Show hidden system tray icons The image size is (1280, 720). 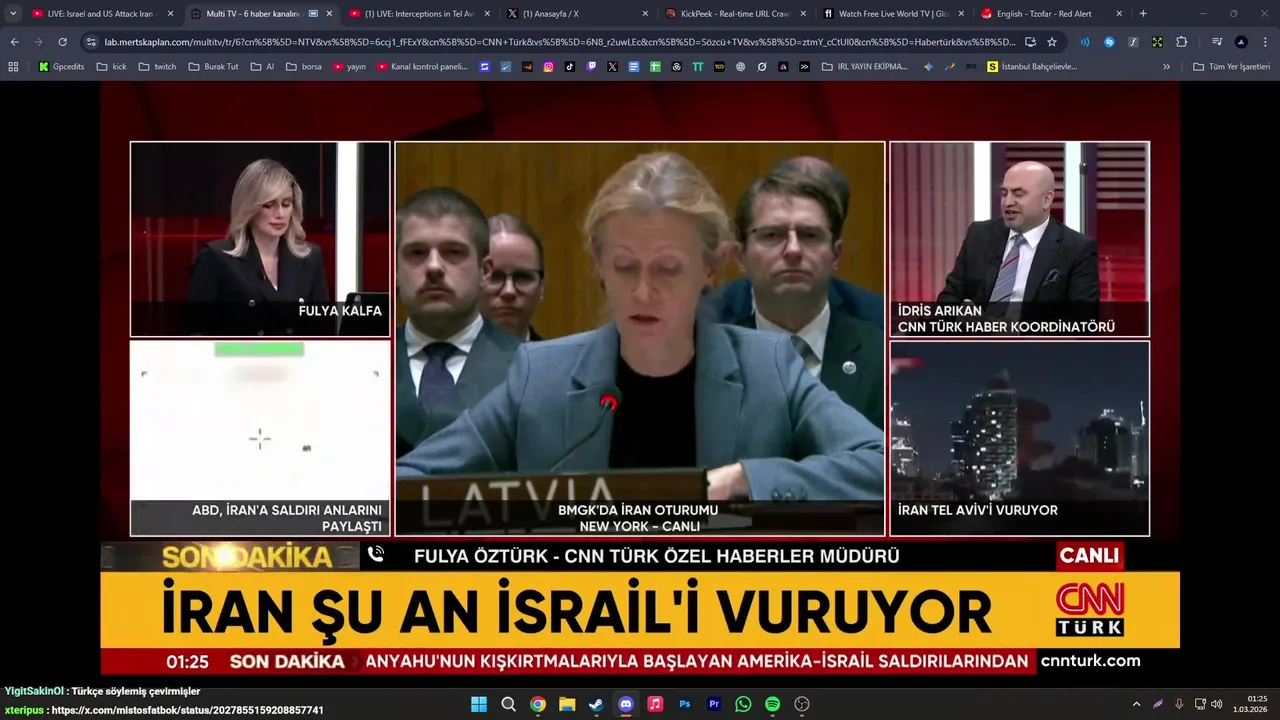coord(1136,704)
